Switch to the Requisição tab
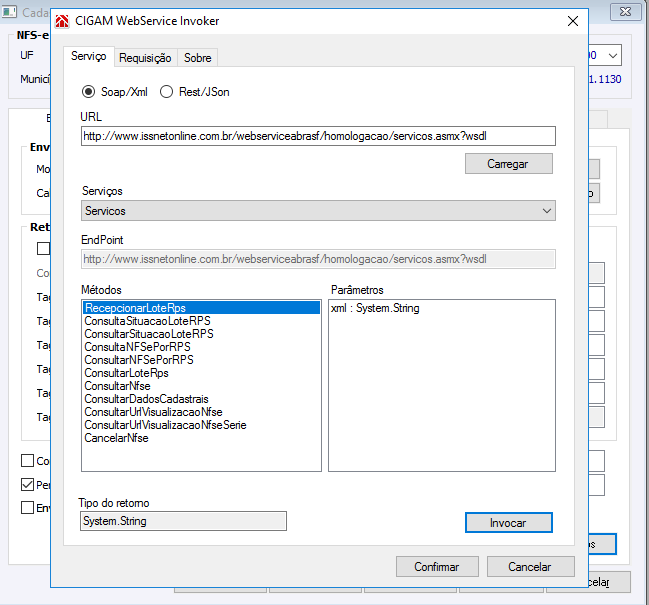Viewport: 649px width, 605px height. pos(145,58)
